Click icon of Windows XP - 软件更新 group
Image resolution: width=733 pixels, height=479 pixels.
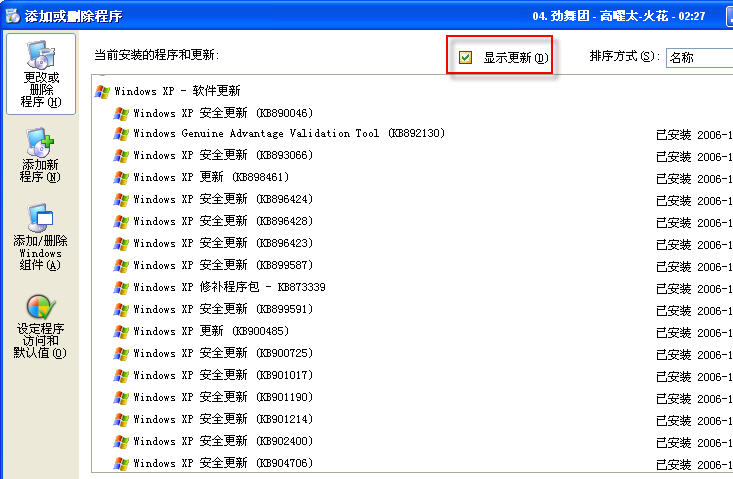[102, 91]
